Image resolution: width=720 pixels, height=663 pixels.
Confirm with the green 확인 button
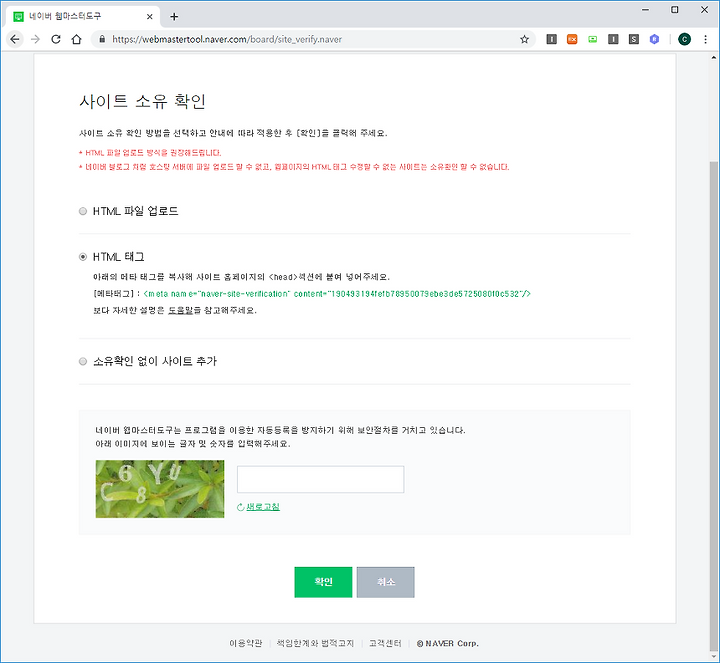point(323,582)
